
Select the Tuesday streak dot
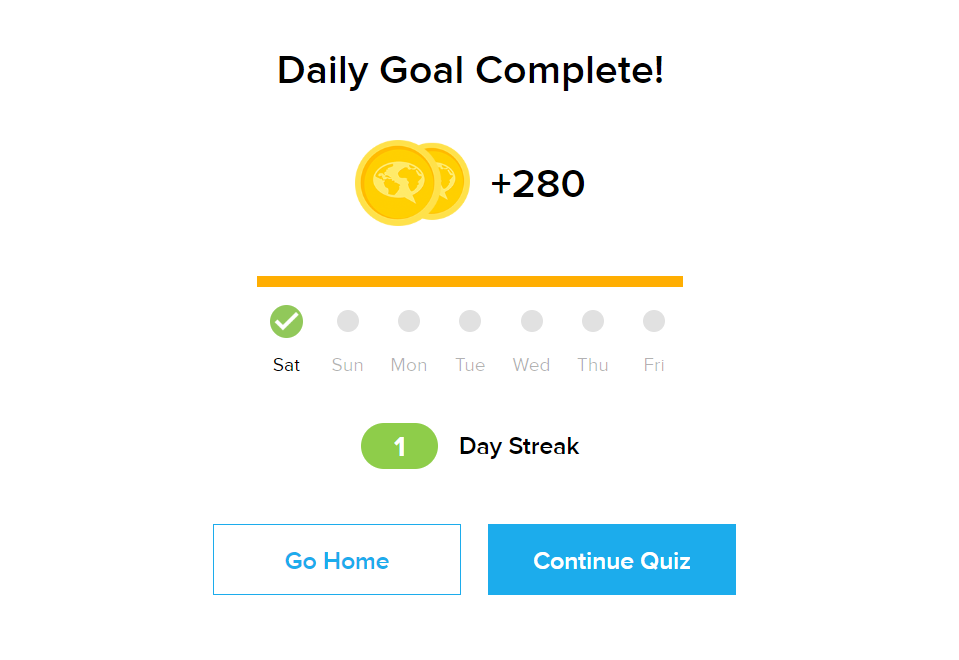(470, 321)
